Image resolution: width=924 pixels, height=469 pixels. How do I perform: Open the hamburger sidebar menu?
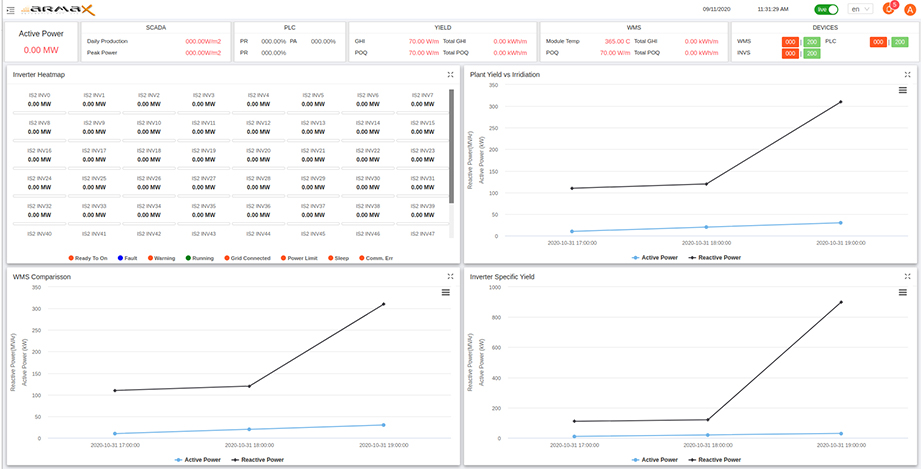point(10,9)
